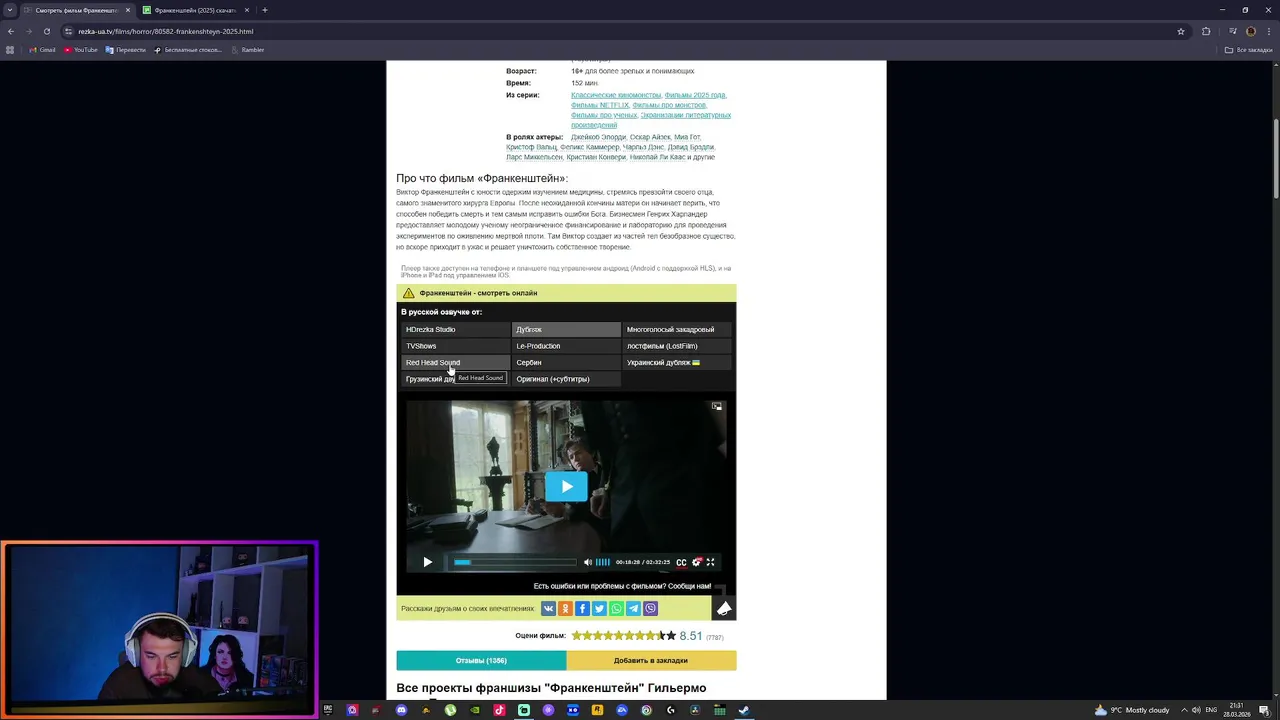This screenshot has height=720, width=1280.
Task: Open the YouTube bookmark
Action: [81, 50]
